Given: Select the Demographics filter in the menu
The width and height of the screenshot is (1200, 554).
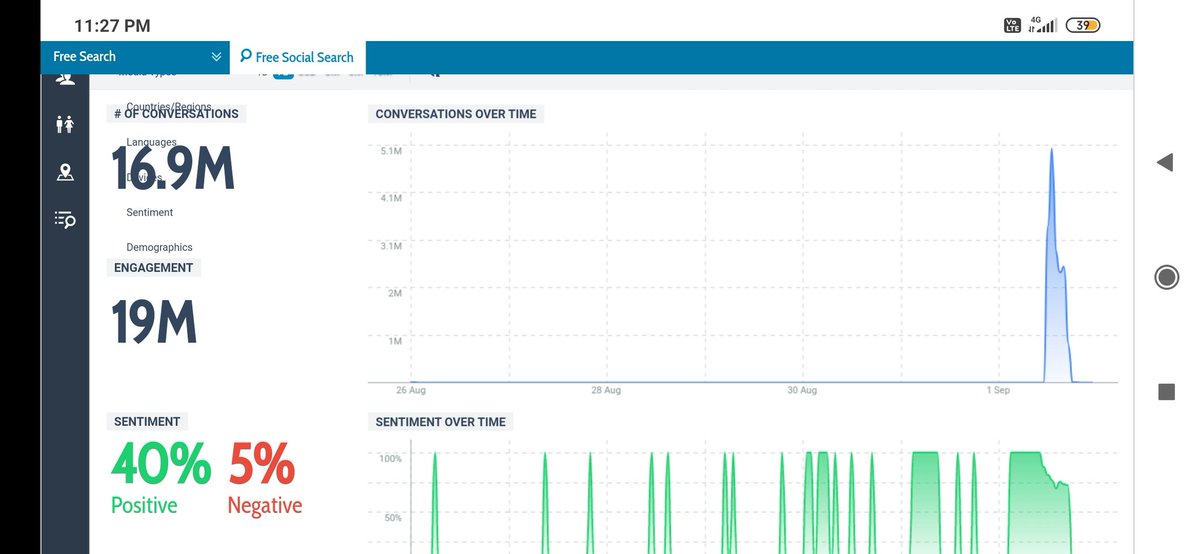Looking at the screenshot, I should 159,247.
